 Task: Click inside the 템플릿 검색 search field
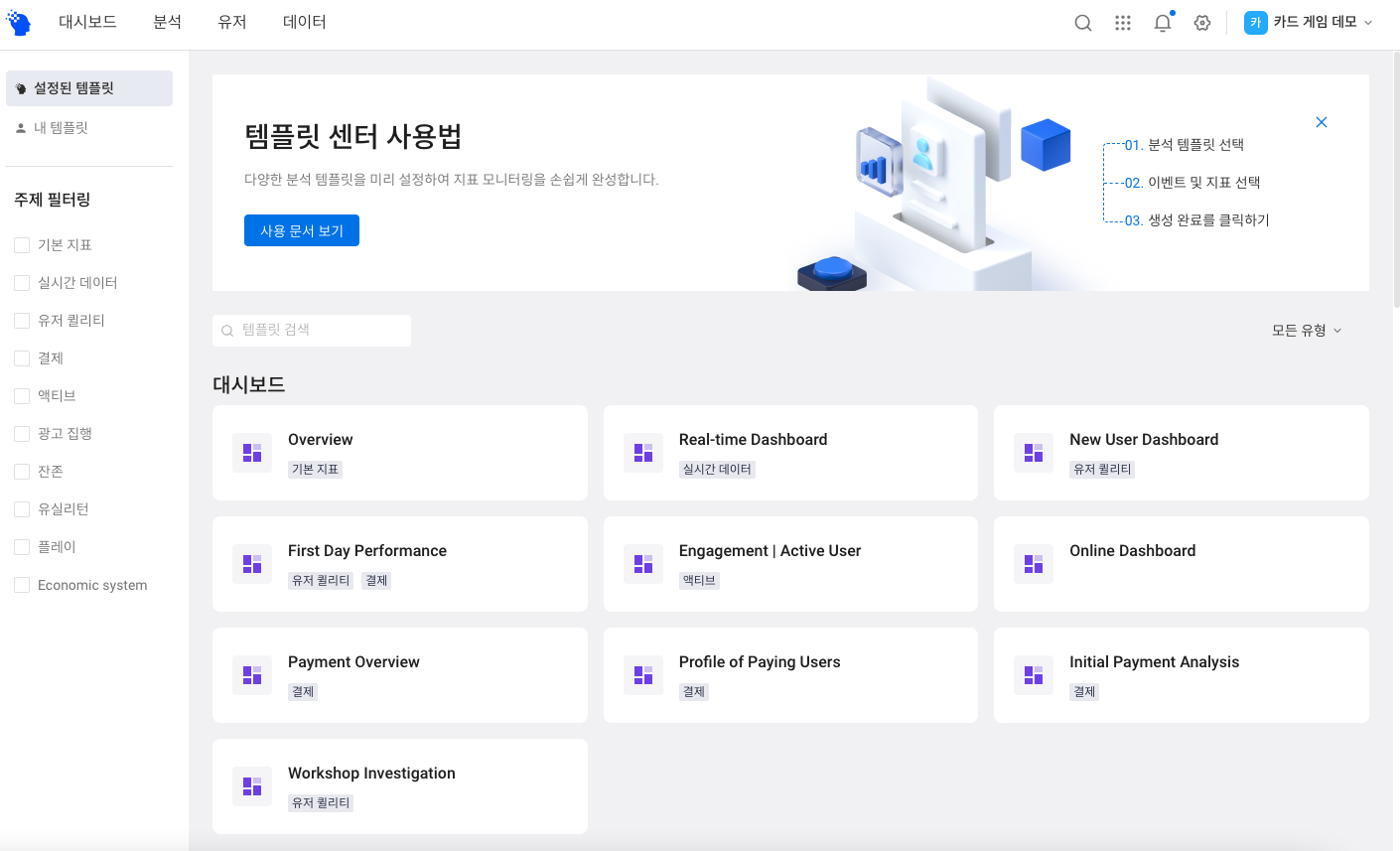(311, 330)
